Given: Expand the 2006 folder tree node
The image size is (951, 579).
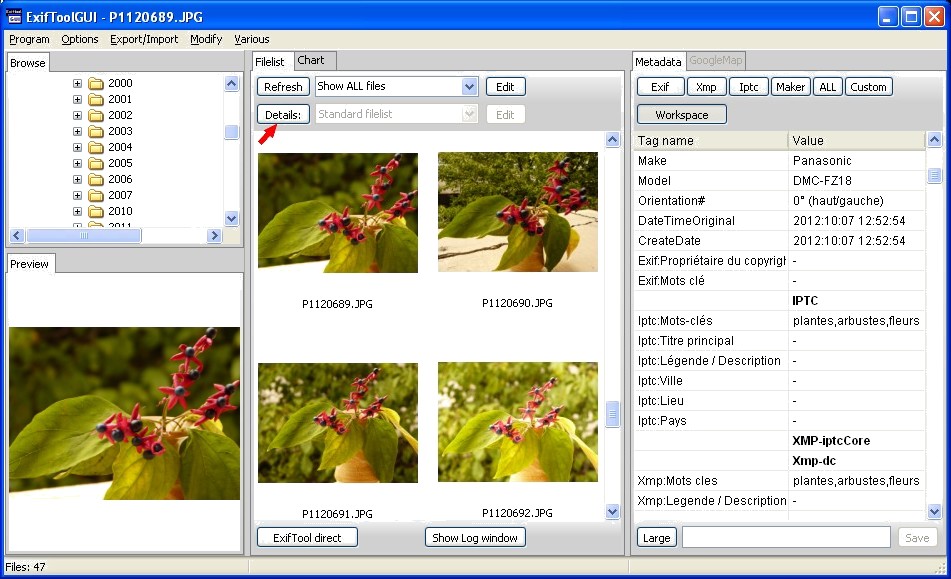Looking at the screenshot, I should click(x=77, y=179).
